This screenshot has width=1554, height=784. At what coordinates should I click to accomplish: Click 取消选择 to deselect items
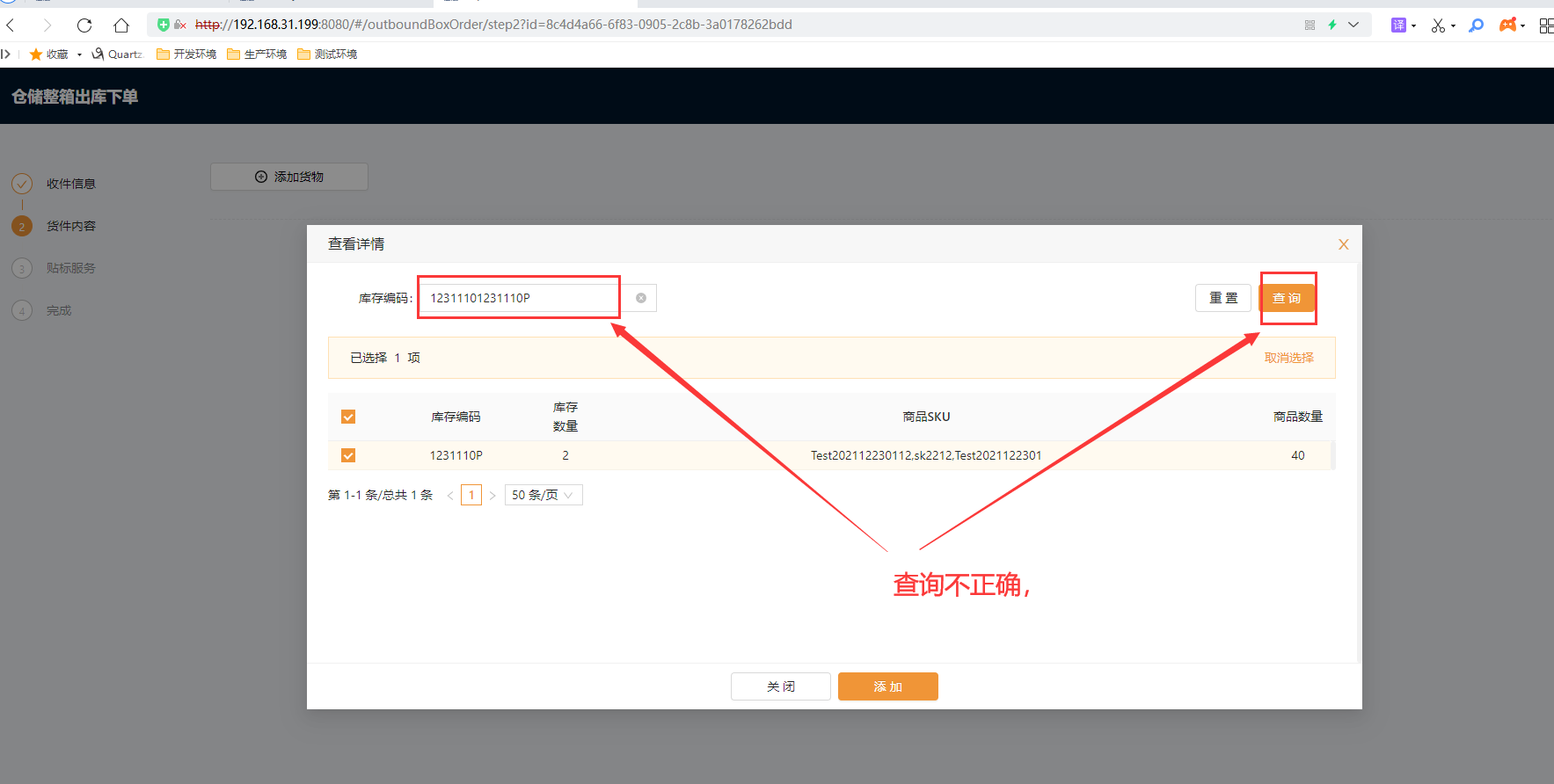(1288, 358)
